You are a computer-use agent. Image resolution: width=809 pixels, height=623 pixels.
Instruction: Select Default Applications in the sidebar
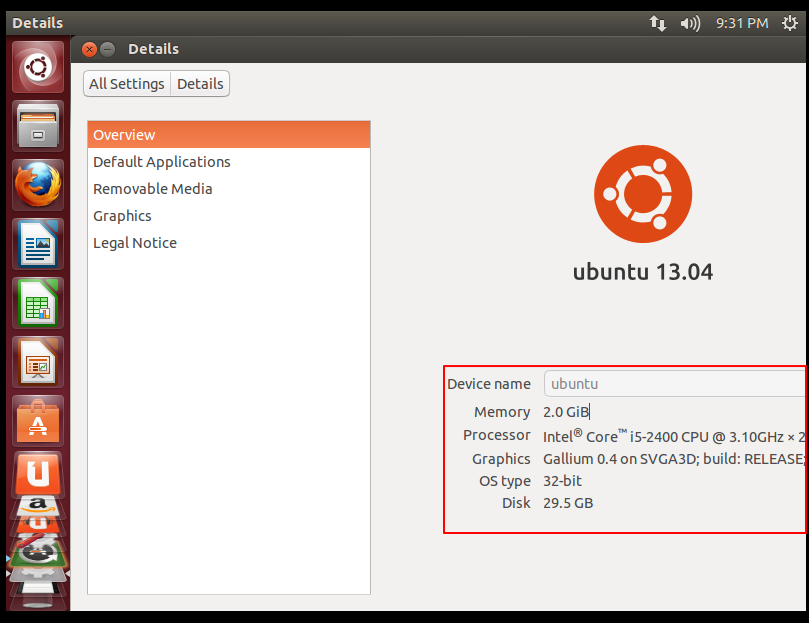229,162
